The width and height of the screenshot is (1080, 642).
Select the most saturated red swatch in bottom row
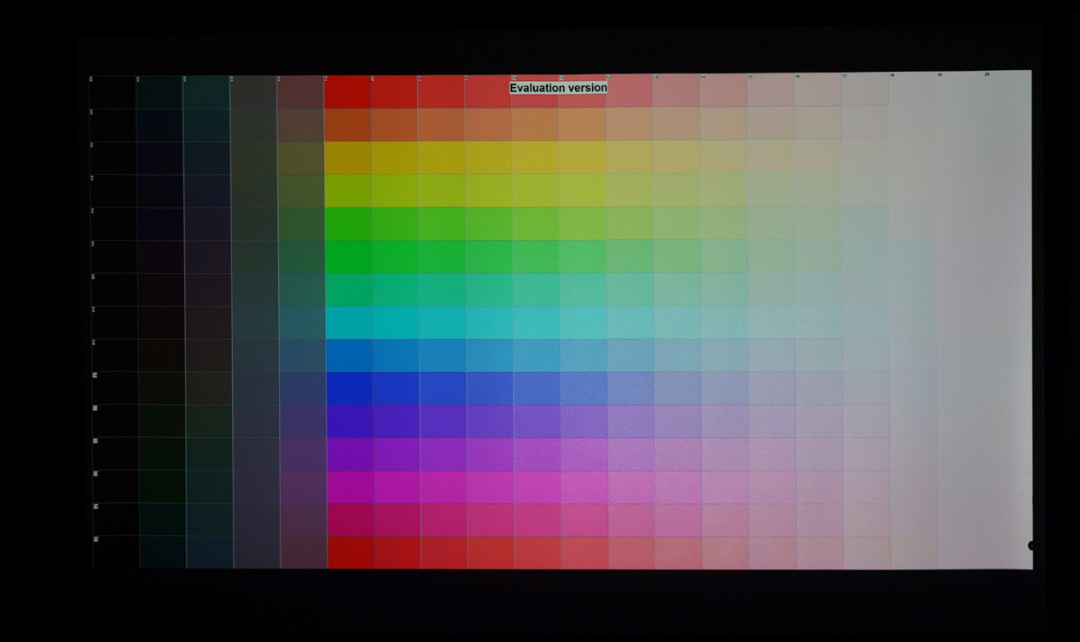349,552
